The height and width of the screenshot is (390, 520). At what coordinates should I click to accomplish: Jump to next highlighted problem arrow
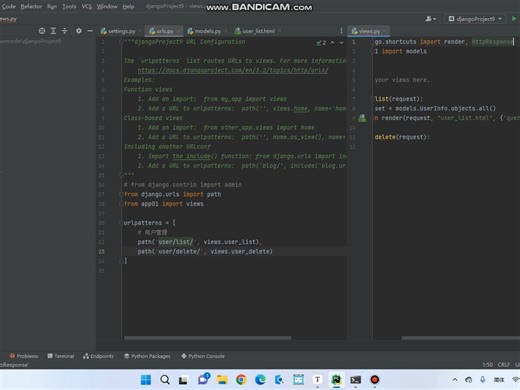point(341,43)
